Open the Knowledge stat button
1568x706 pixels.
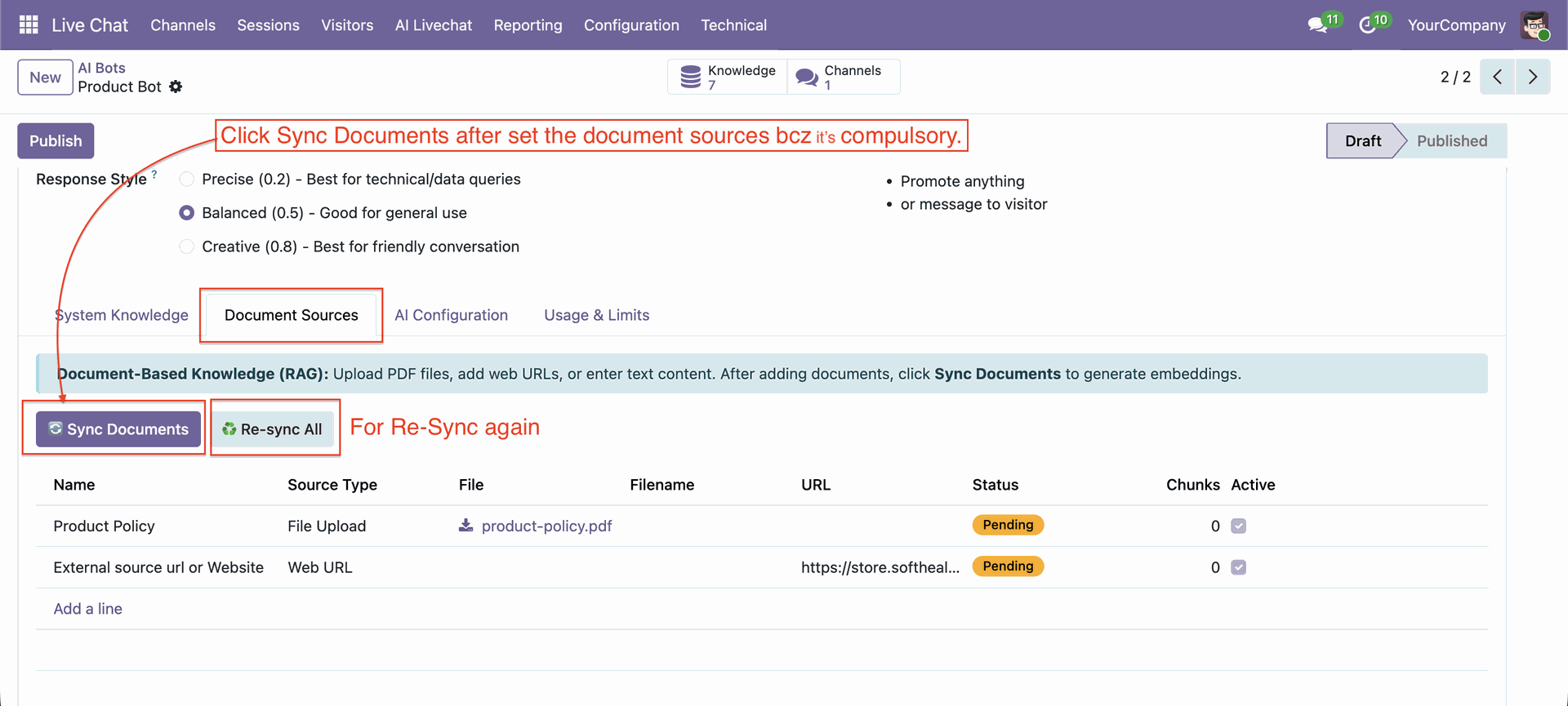tap(728, 77)
